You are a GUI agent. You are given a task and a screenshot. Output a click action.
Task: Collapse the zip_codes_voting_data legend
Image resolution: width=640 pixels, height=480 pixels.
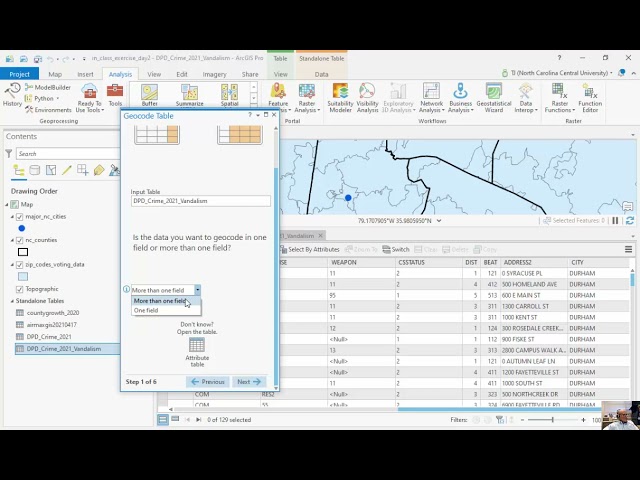(12, 264)
